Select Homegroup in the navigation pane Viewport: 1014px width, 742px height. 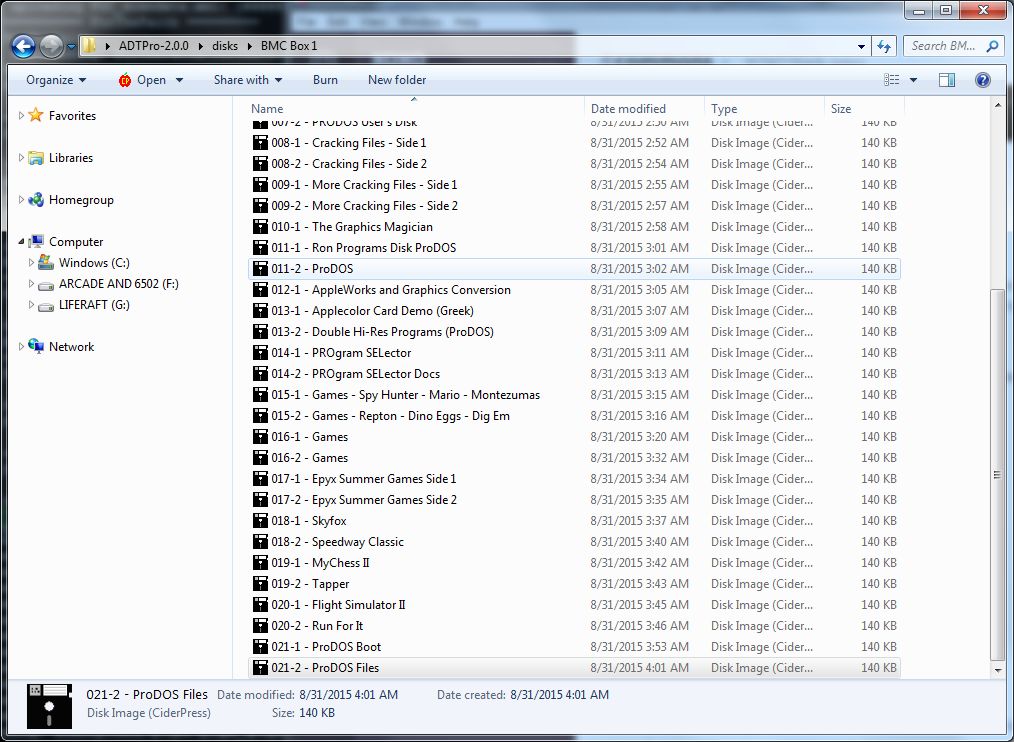coord(81,200)
